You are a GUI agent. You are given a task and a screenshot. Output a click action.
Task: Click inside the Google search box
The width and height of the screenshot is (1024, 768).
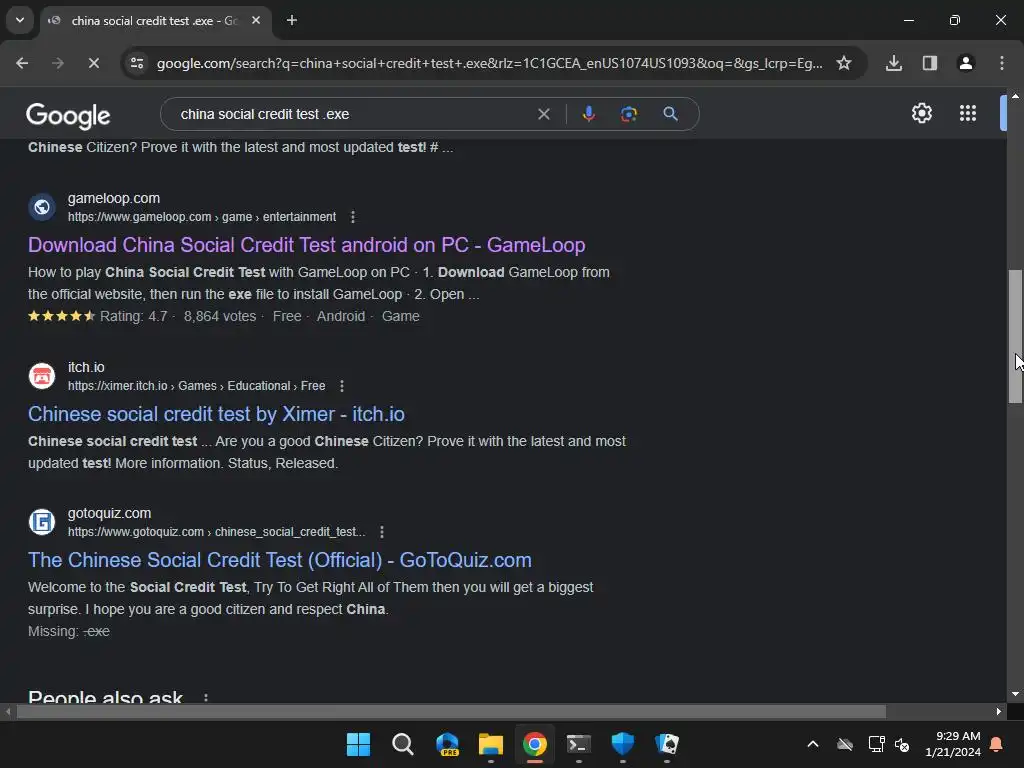click(353, 114)
